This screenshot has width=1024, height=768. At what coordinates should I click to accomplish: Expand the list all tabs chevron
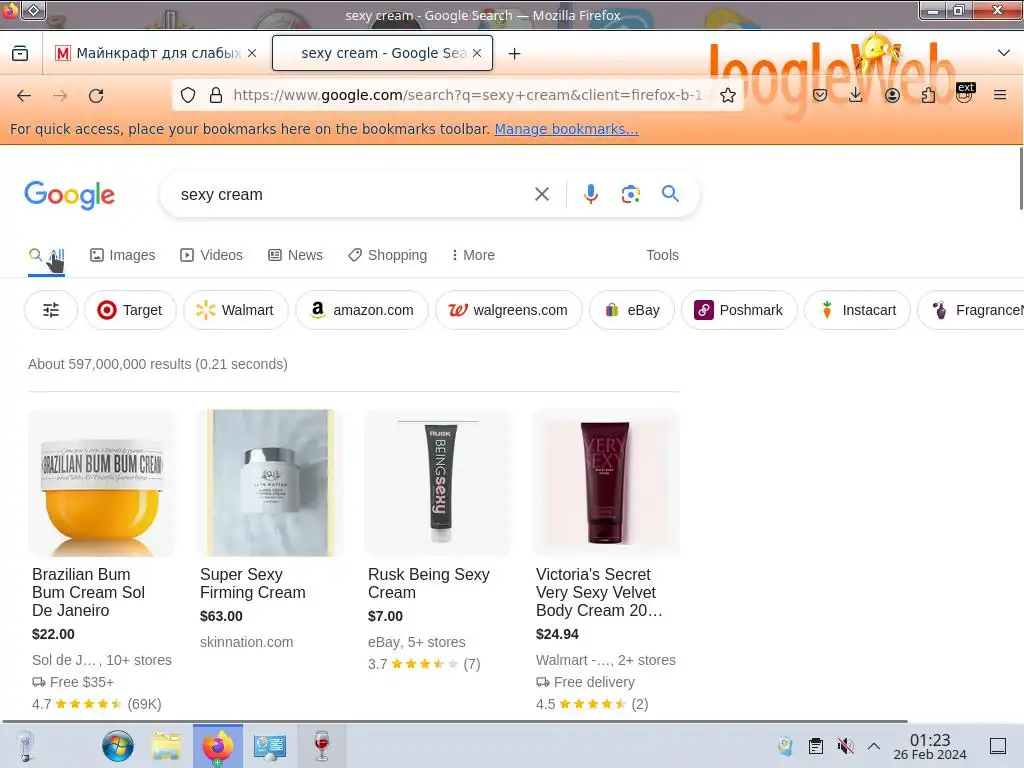tap(1004, 53)
